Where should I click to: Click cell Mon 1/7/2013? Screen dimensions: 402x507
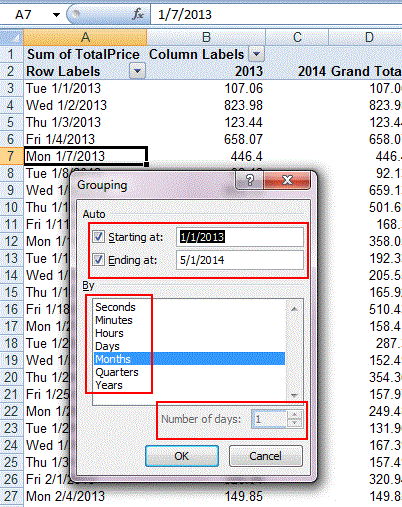click(x=85, y=156)
